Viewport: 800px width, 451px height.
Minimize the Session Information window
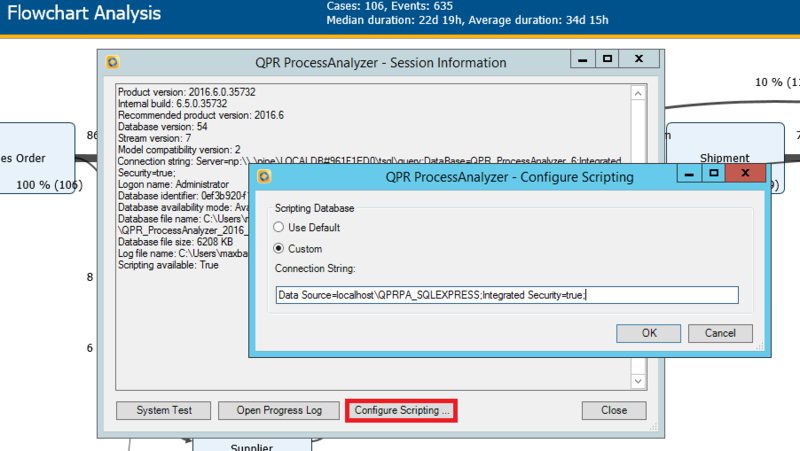pyautogui.click(x=582, y=59)
